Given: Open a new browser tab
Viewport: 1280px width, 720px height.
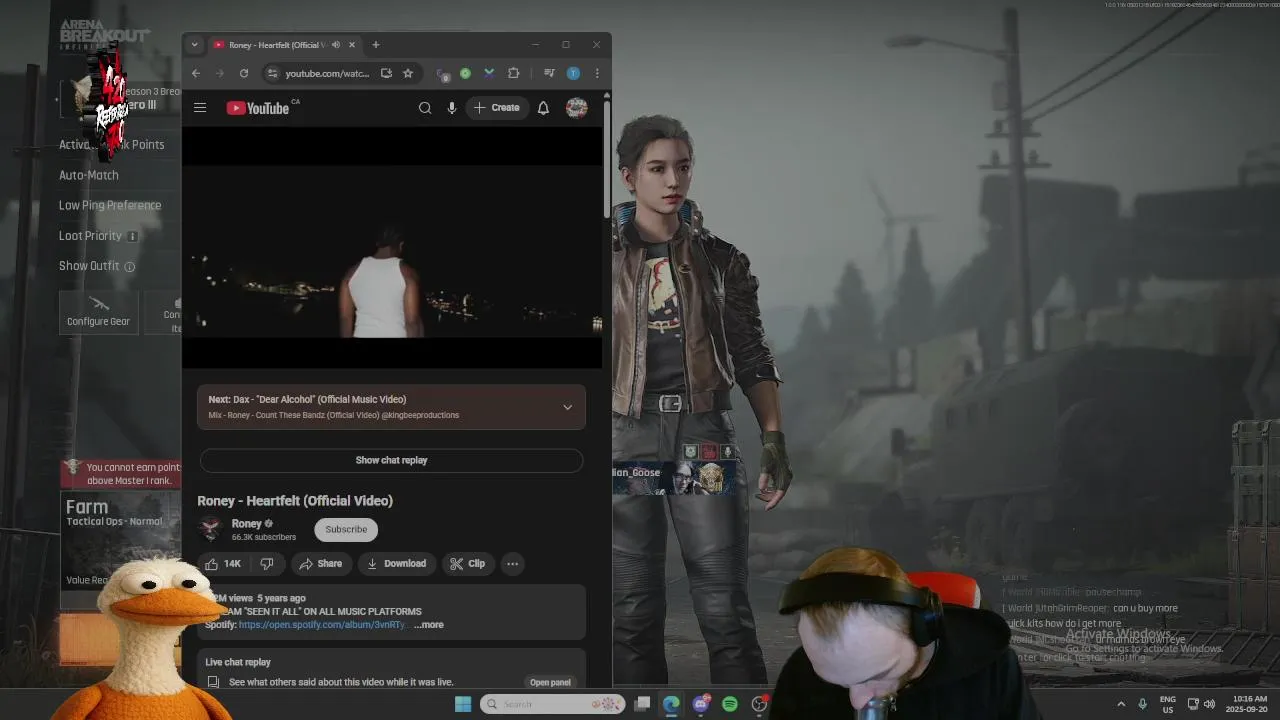Looking at the screenshot, I should (376, 45).
